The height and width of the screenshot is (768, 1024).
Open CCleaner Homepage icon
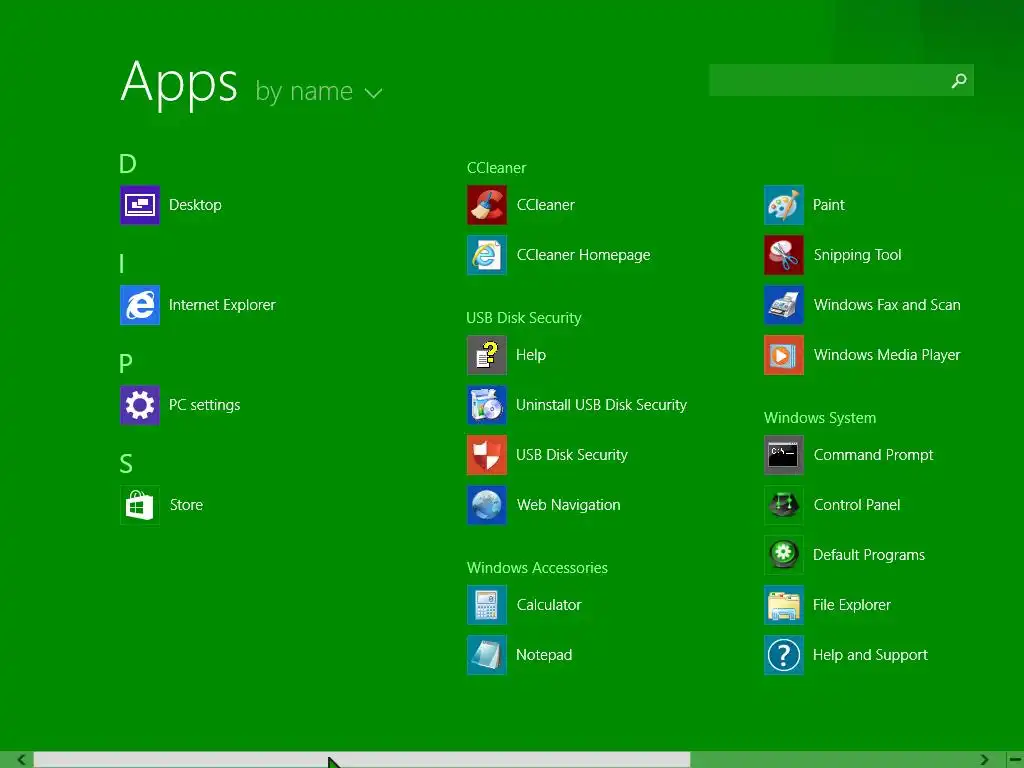click(487, 255)
